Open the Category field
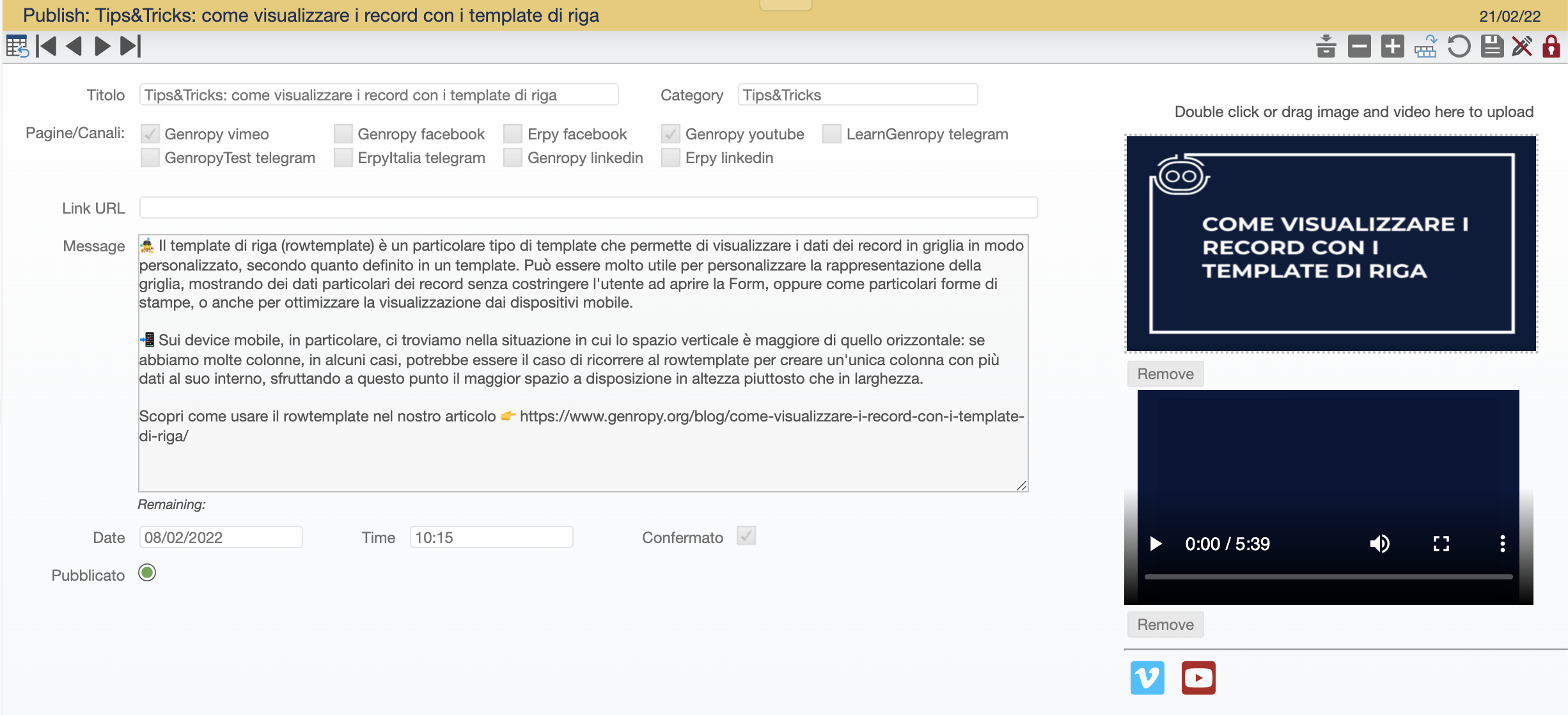This screenshot has height=715, width=1568. 858,95
